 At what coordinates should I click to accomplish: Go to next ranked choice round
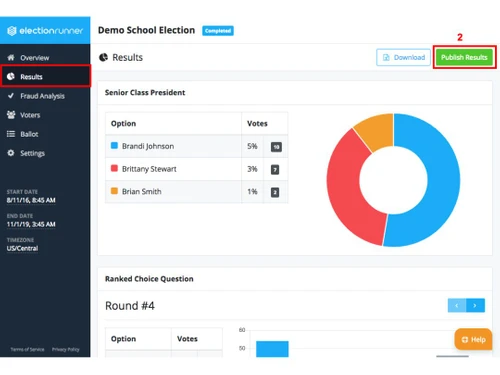[x=475, y=305]
